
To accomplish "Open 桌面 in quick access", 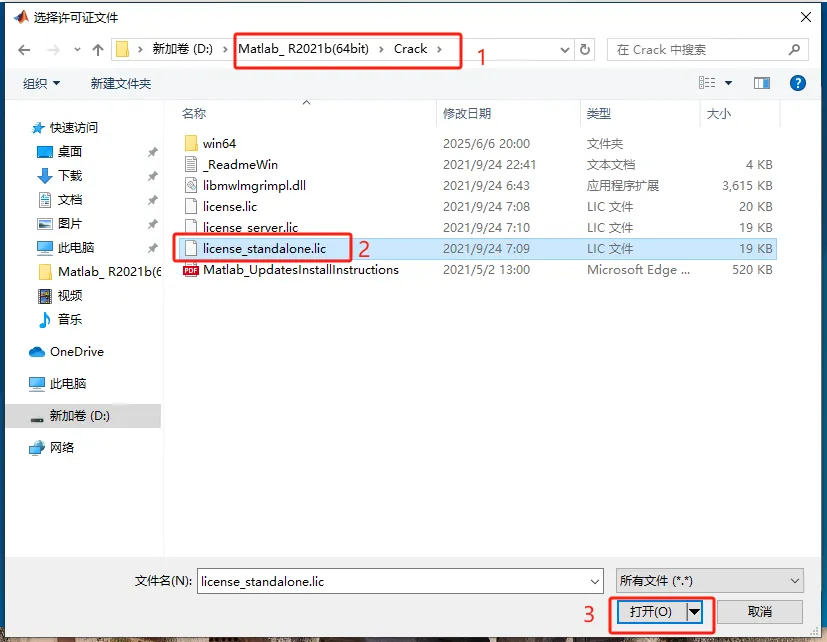I will [x=70, y=152].
